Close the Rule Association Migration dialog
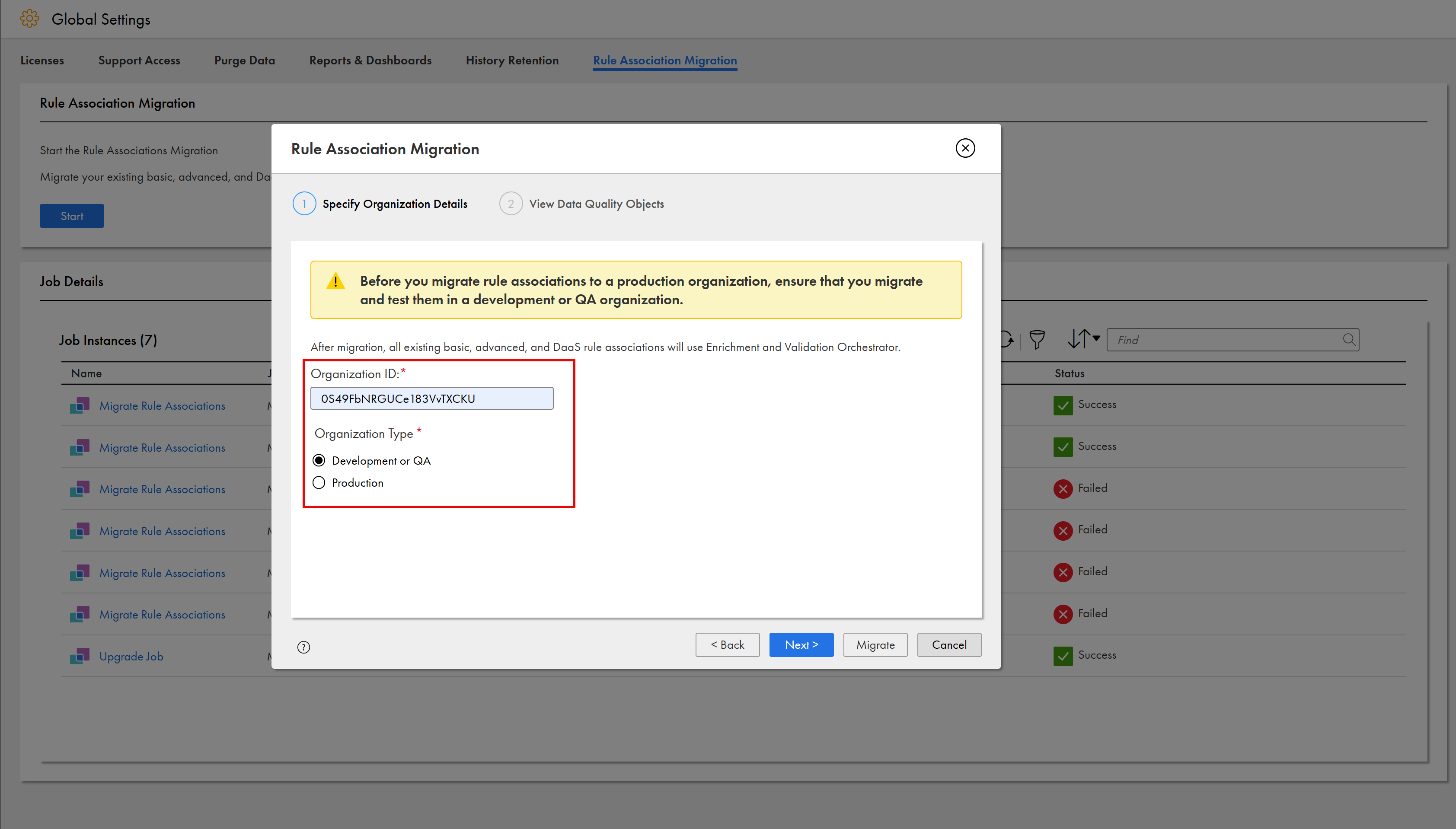 964,149
